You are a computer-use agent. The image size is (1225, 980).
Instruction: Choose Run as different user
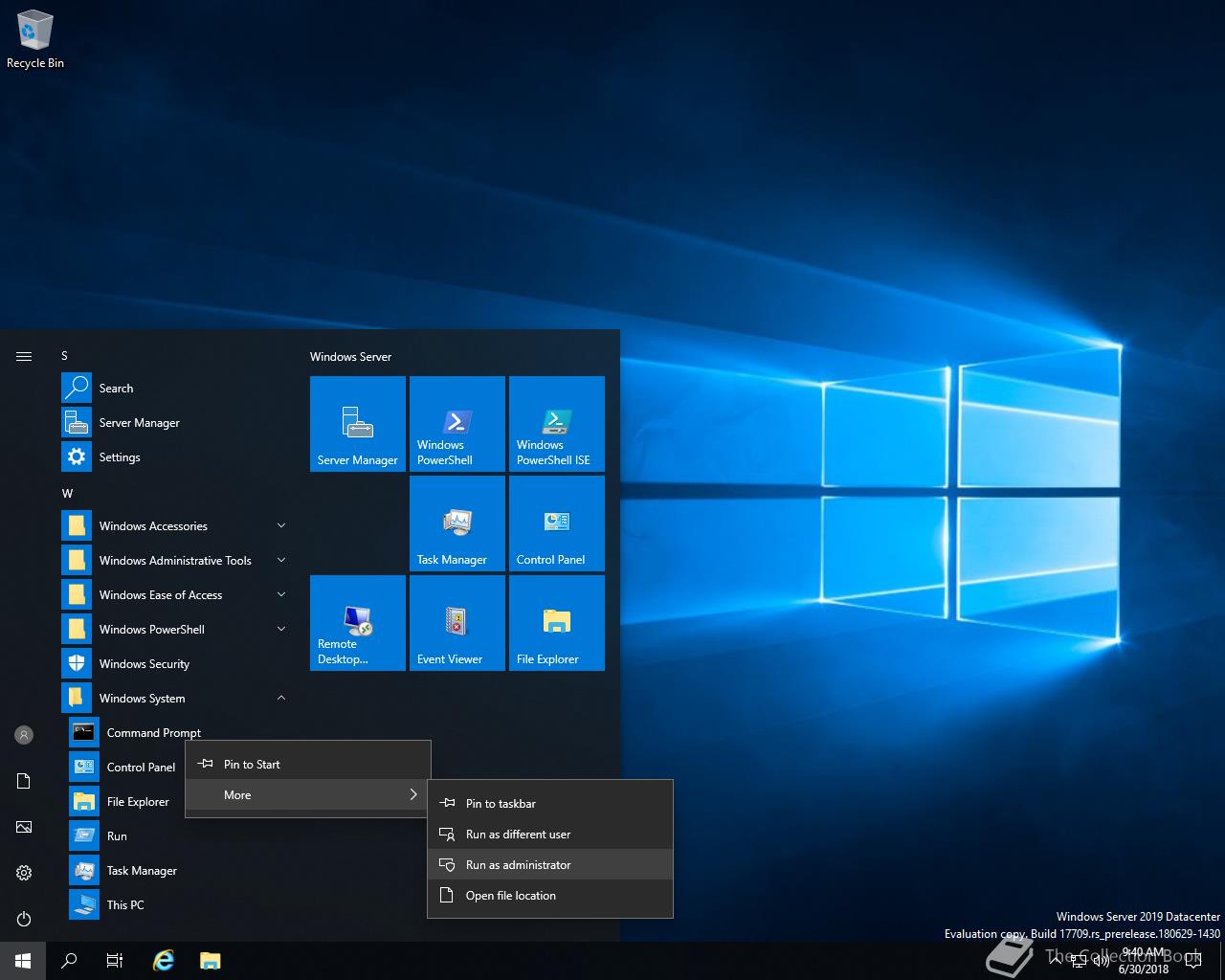click(x=550, y=835)
